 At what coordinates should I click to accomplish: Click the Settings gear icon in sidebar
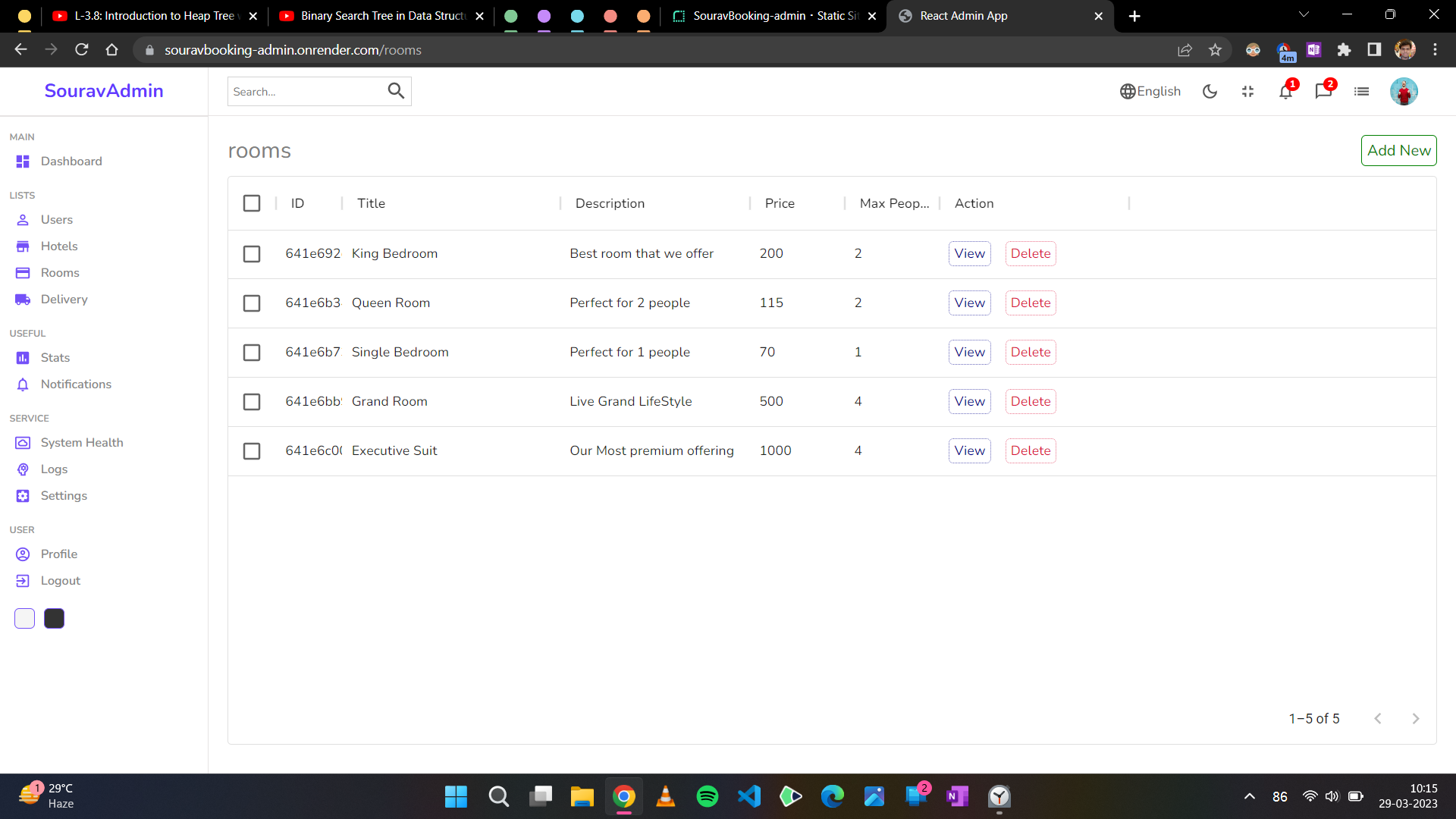[x=23, y=496]
